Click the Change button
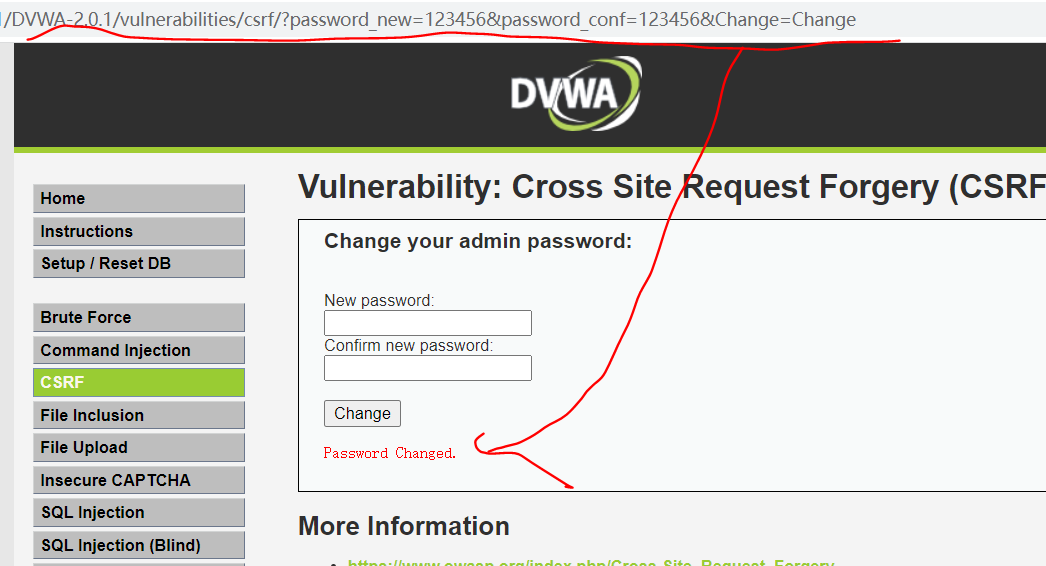1046x566 pixels. [x=362, y=414]
